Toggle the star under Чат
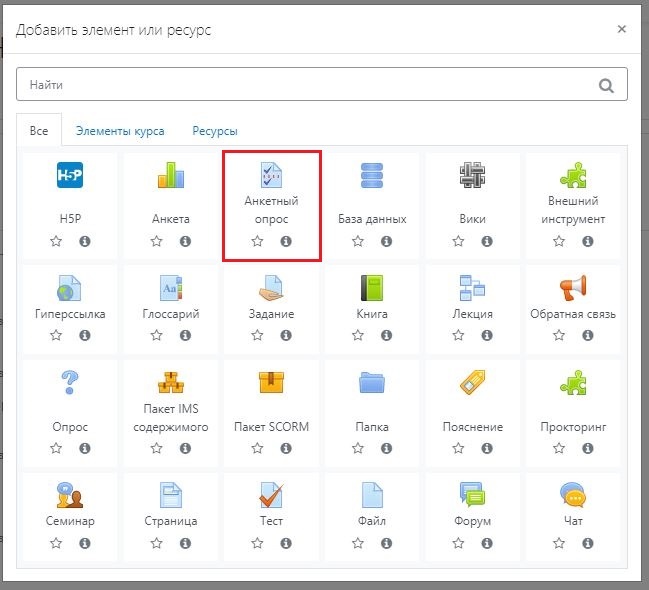649x590 pixels. [559, 543]
